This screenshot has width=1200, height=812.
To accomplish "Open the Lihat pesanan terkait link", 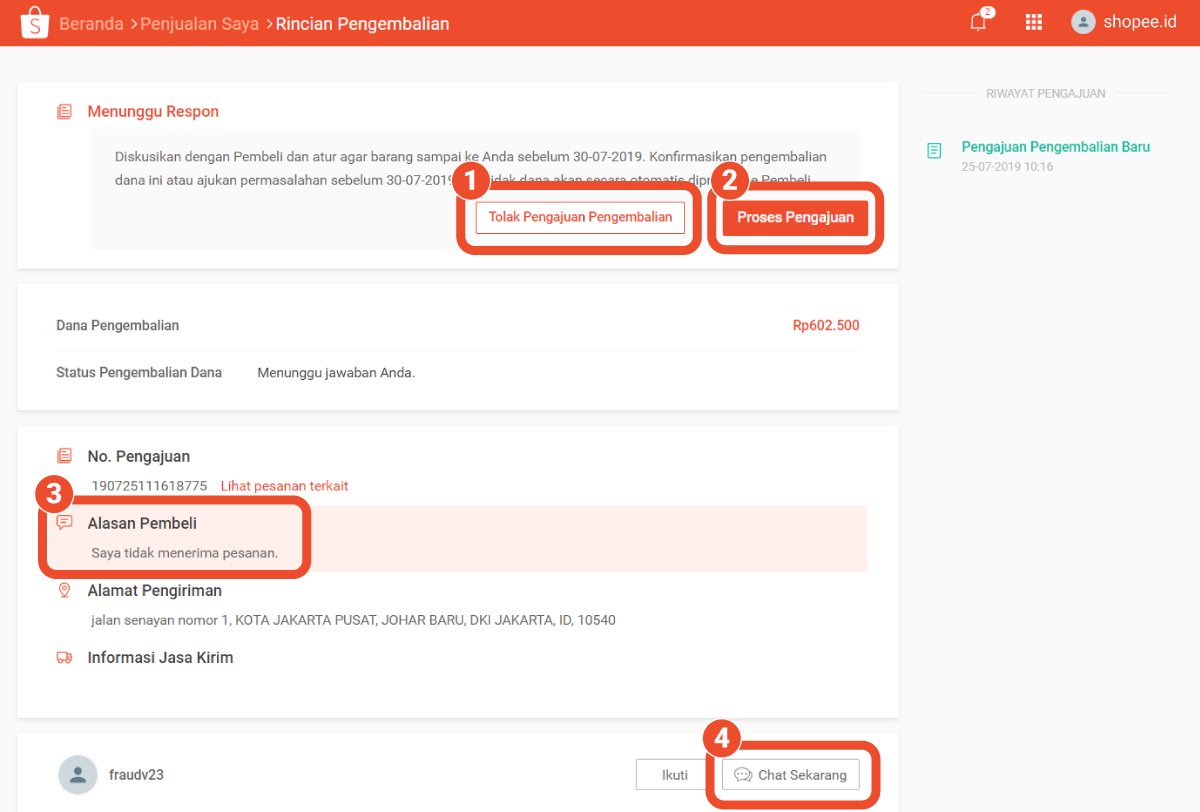I will tap(284, 486).
